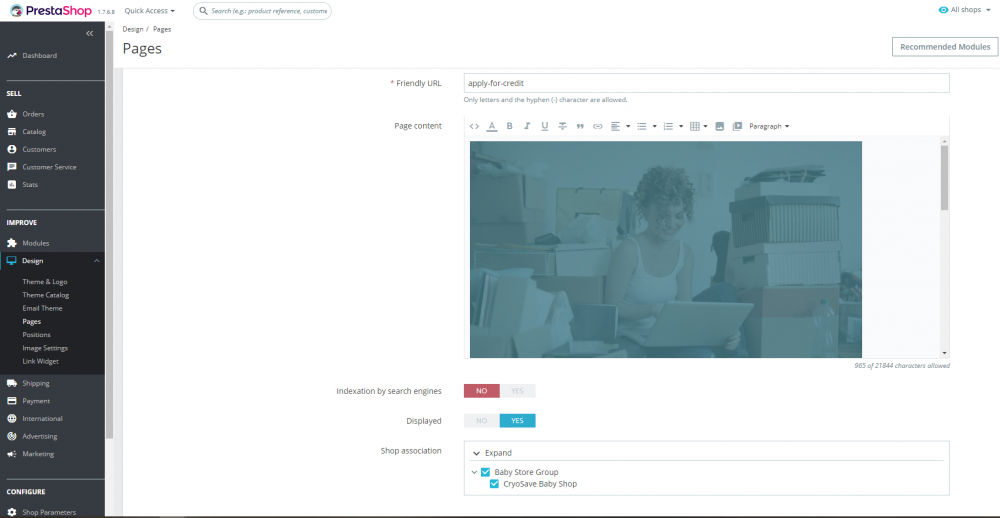Open the Modules menu
The width and height of the screenshot is (1000, 518).
coord(36,243)
